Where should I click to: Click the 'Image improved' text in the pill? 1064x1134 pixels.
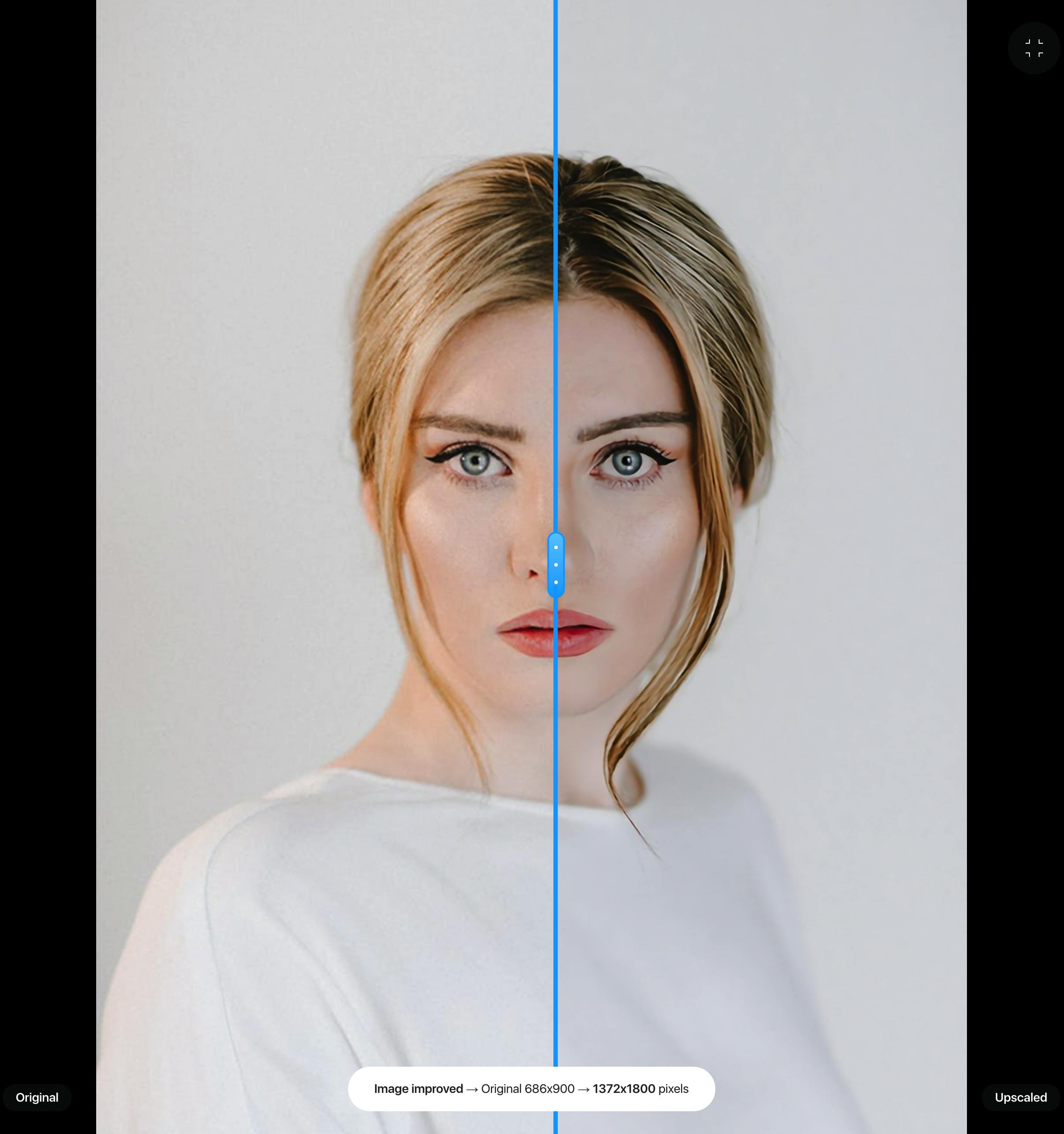pyautogui.click(x=418, y=1089)
